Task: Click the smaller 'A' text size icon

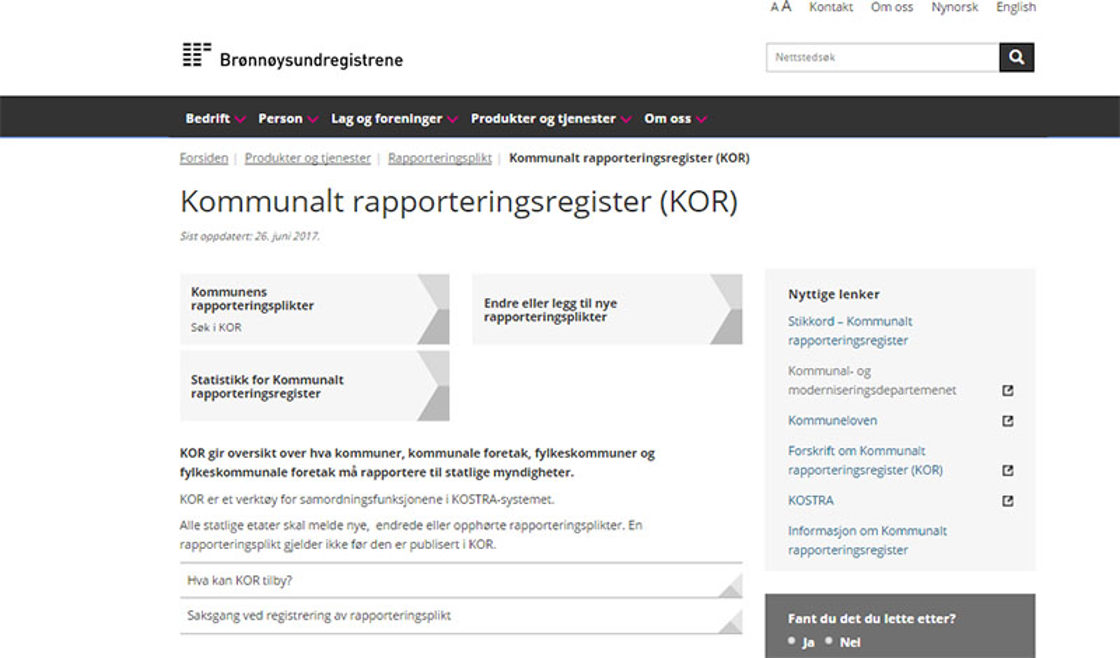Action: 774,8
